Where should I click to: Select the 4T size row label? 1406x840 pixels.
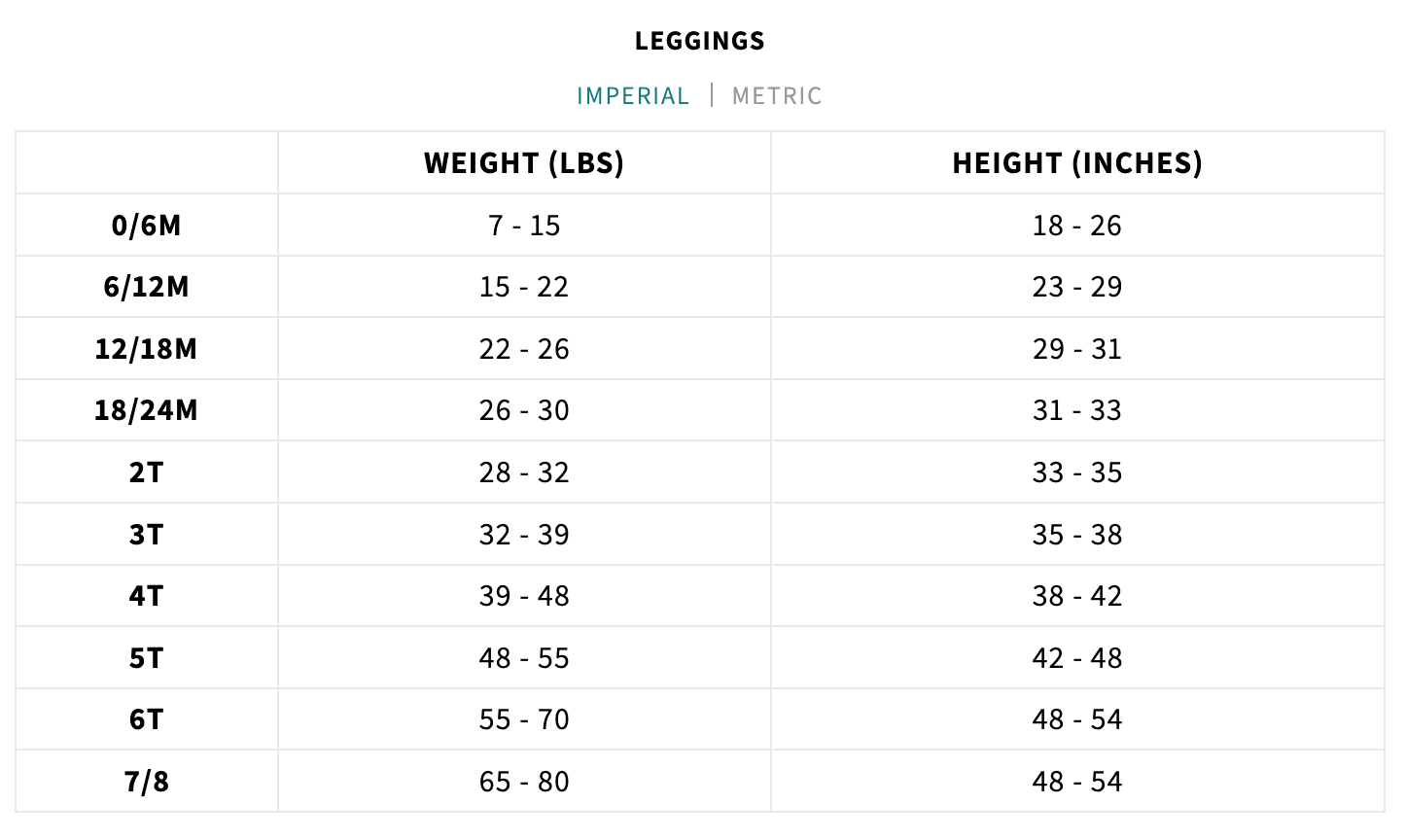point(147,596)
